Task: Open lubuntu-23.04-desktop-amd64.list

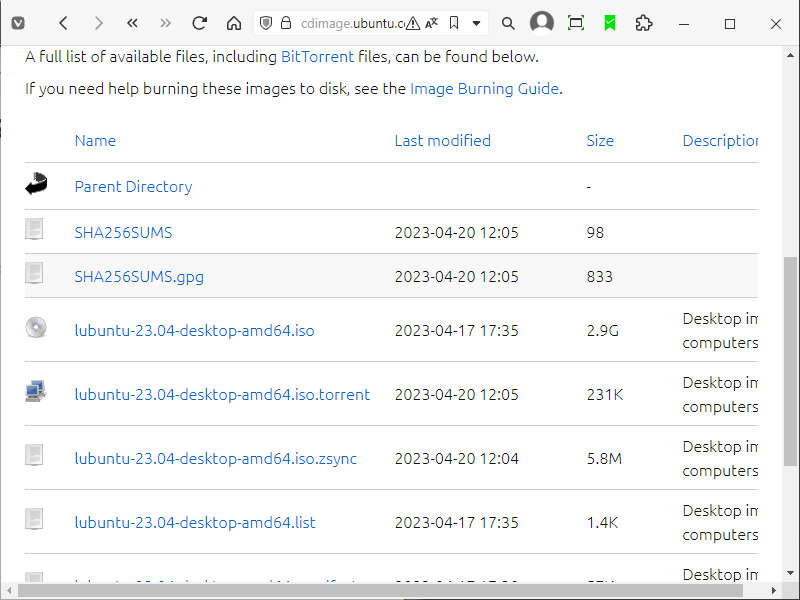Action: pyautogui.click(x=195, y=522)
